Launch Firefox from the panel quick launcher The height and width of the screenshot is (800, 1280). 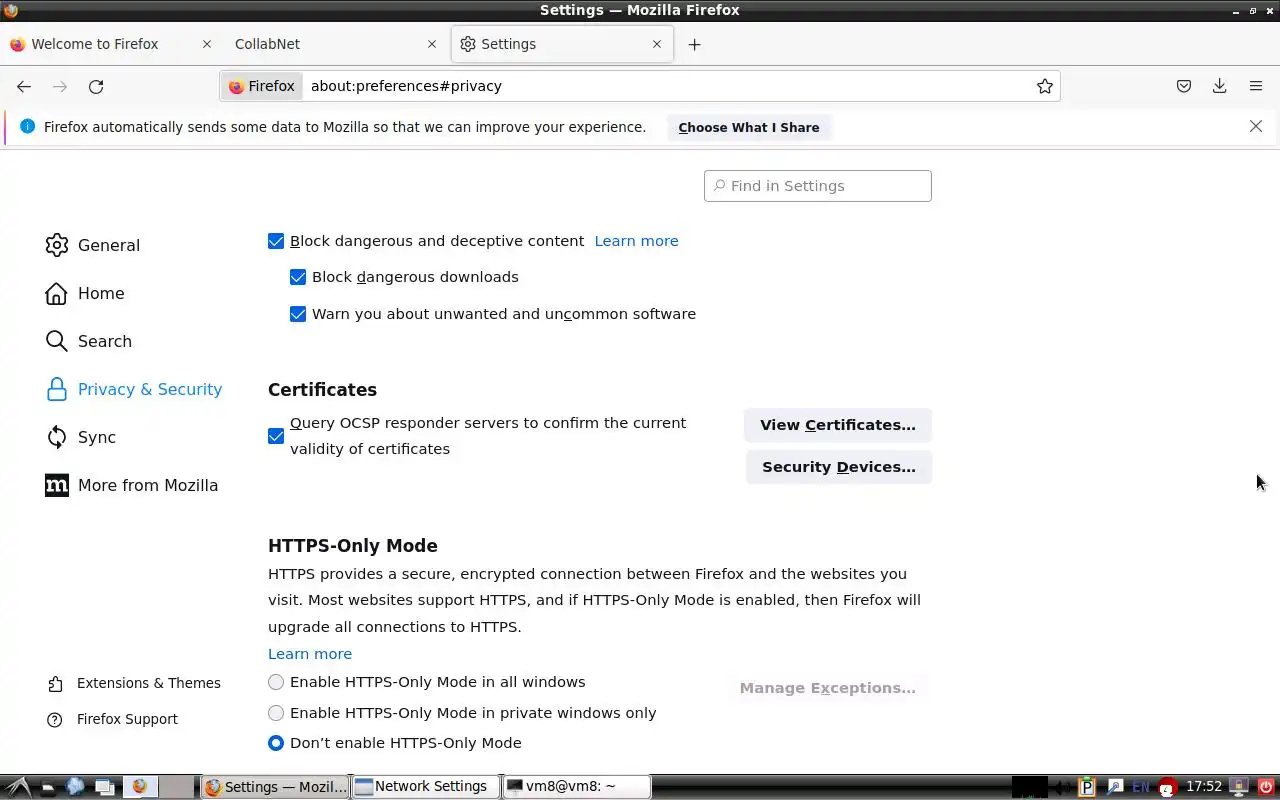tap(139, 787)
